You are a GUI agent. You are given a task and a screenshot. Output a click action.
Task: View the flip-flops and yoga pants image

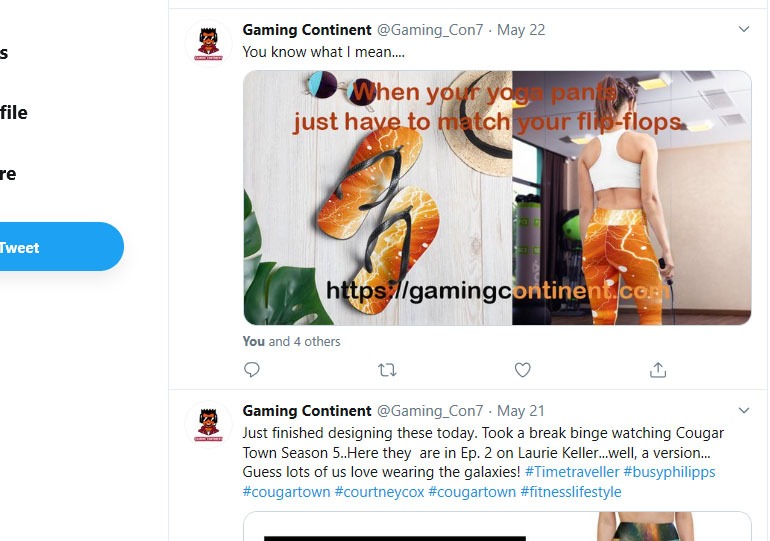click(x=497, y=197)
